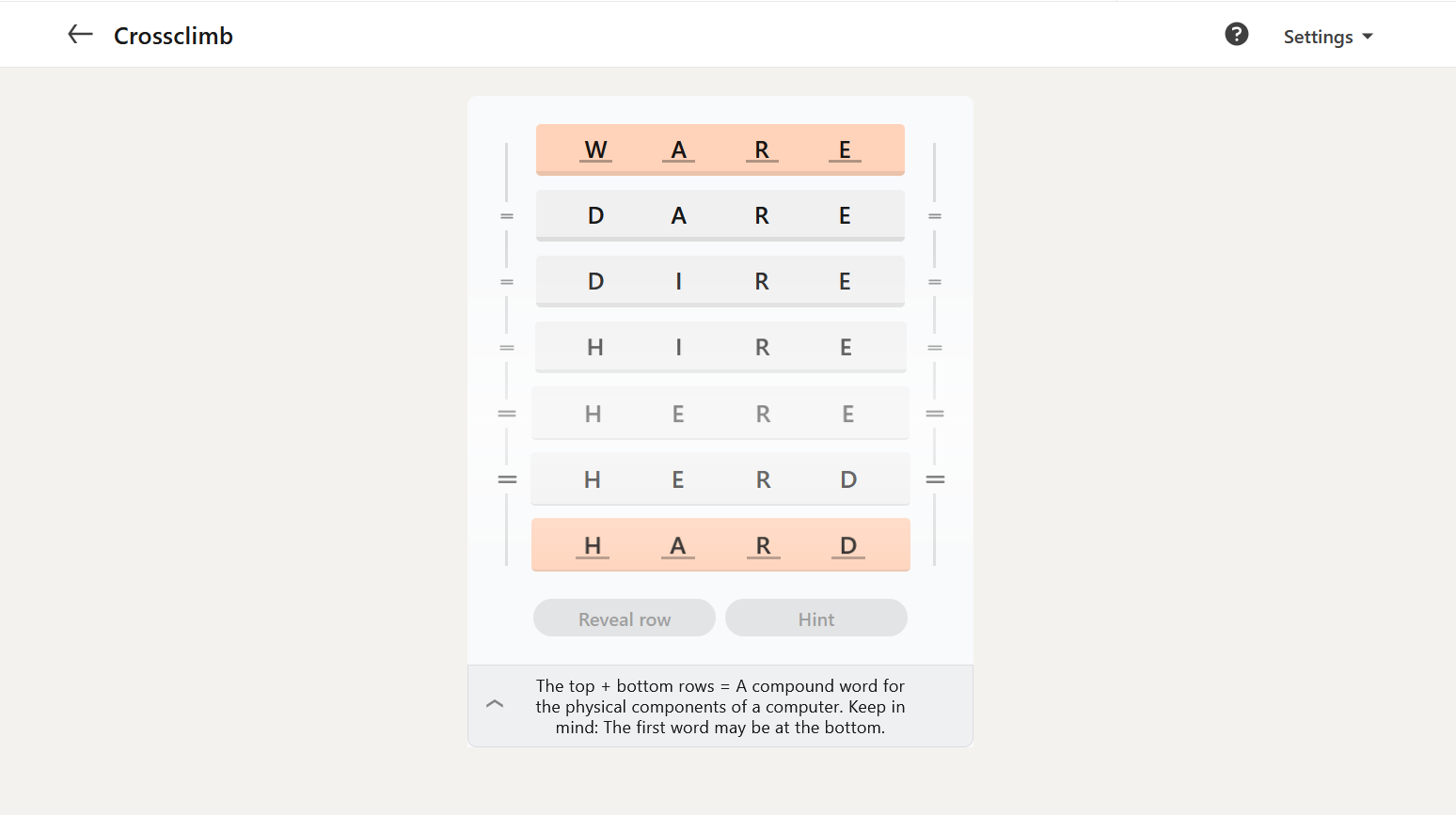The height and width of the screenshot is (815, 1456).
Task: Click left drag handle of DIRE row
Action: tap(507, 282)
